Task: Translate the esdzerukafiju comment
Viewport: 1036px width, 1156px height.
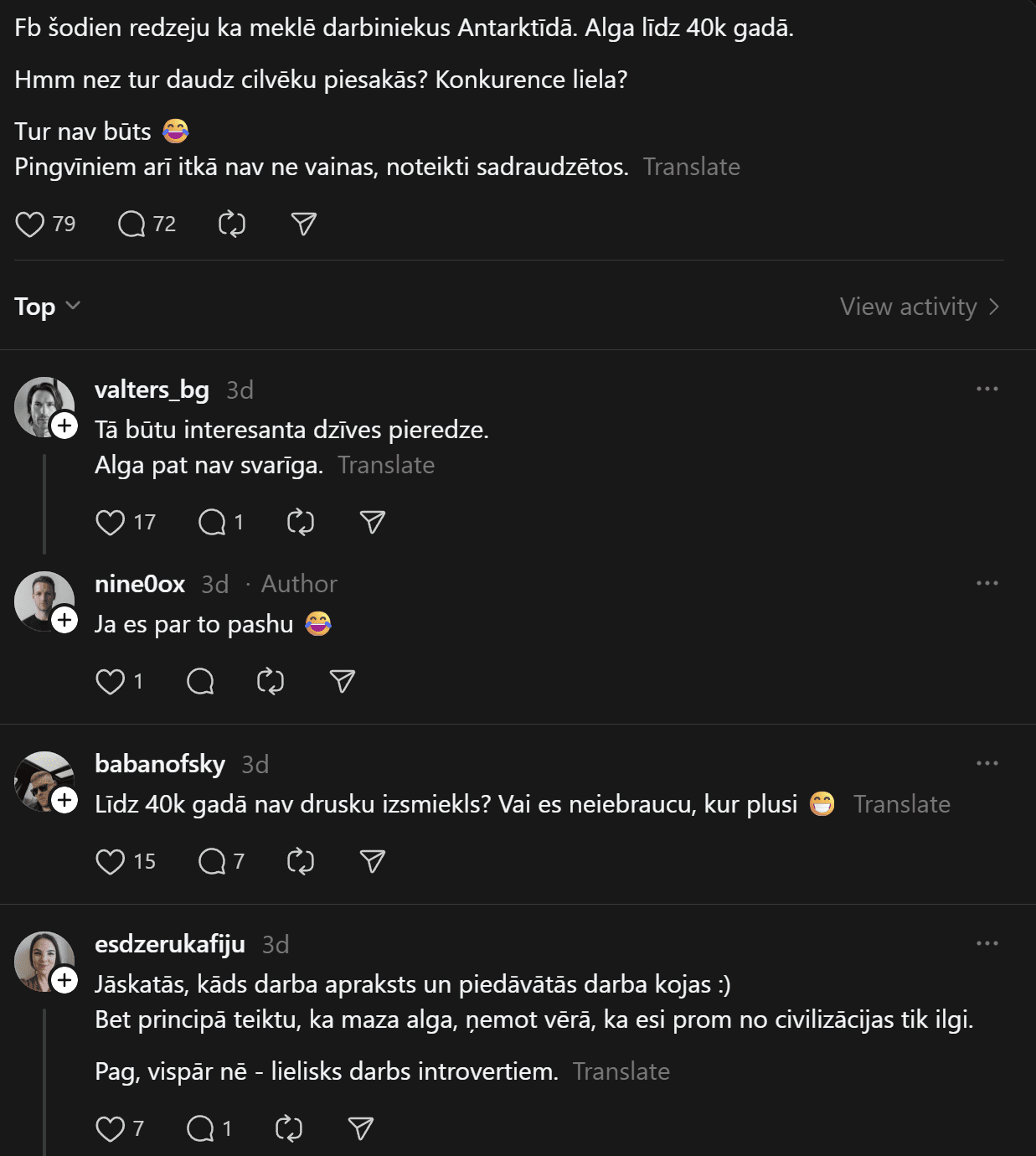Action: 621,1071
